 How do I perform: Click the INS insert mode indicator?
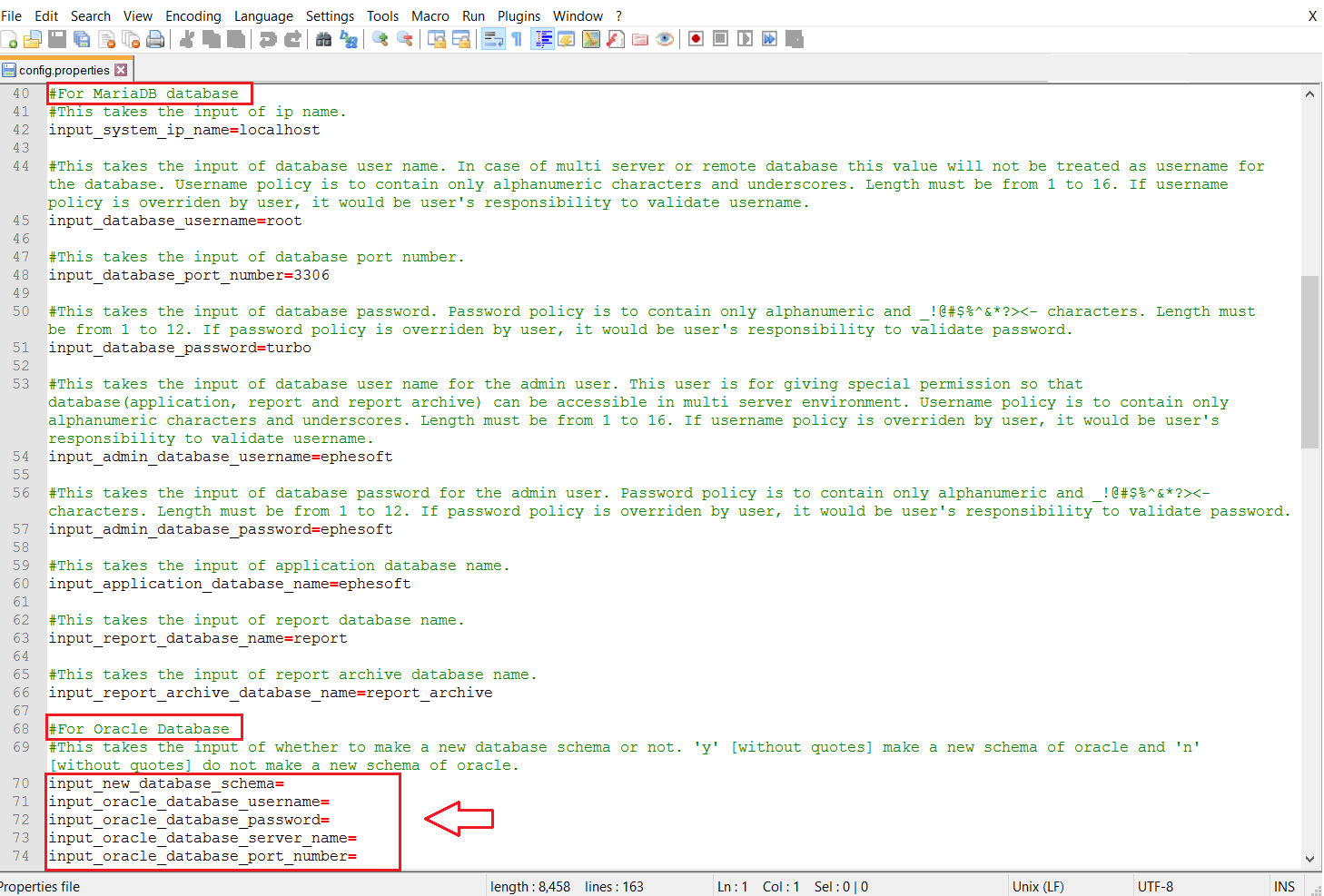click(1284, 887)
